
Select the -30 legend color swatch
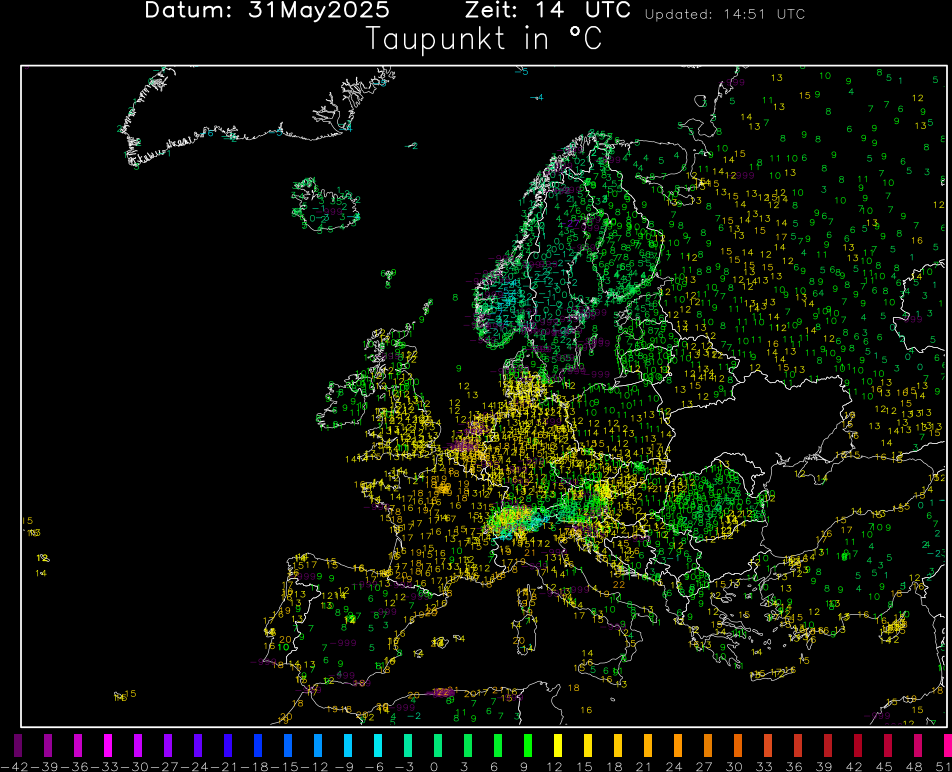point(138,745)
